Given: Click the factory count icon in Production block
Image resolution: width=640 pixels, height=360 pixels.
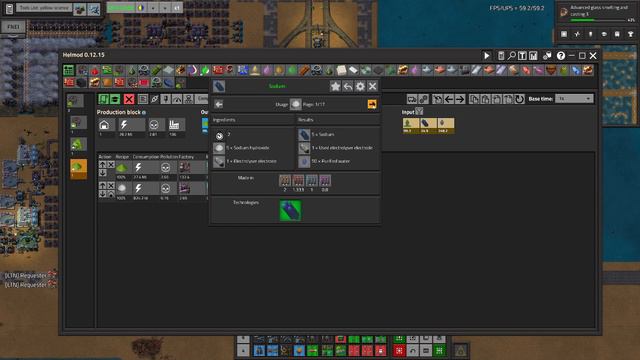Looking at the screenshot, I should tap(174, 125).
